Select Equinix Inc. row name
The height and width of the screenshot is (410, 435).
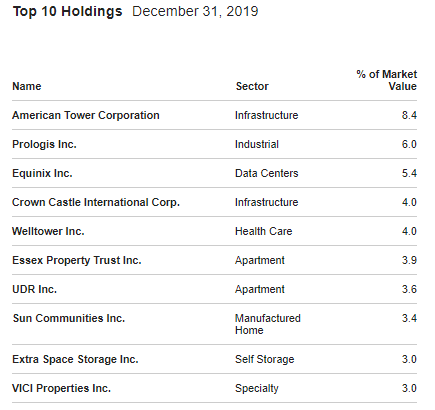(42, 173)
